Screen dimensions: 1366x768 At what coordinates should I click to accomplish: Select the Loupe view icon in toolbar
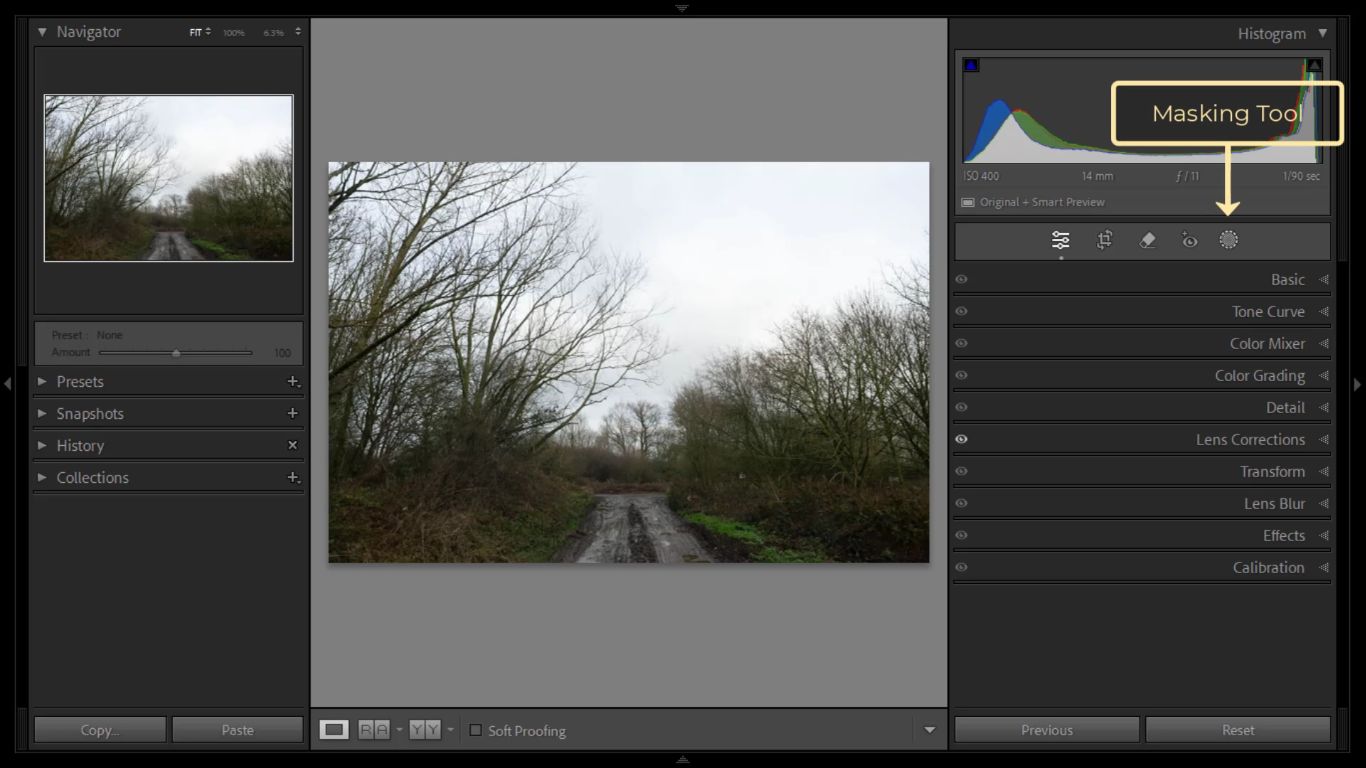(x=334, y=730)
